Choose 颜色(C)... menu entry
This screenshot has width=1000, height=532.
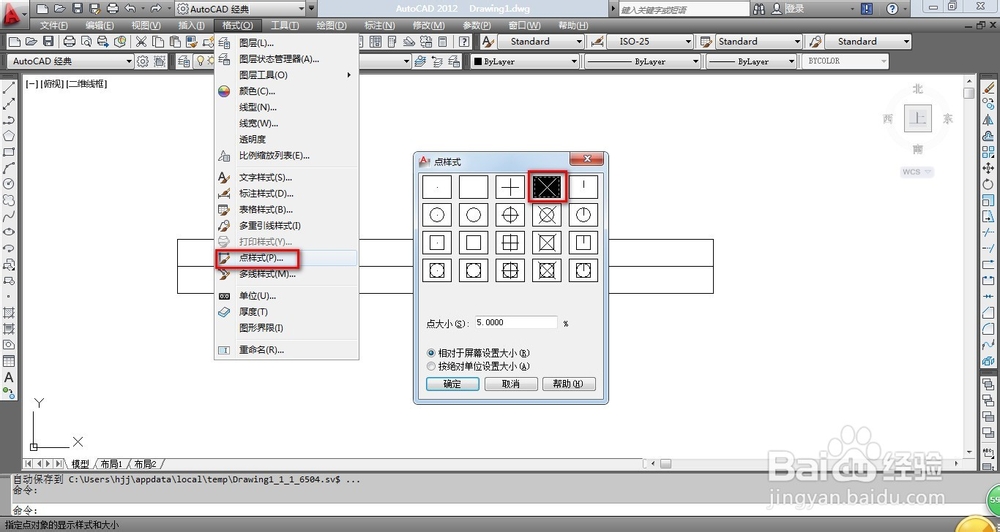point(286,91)
